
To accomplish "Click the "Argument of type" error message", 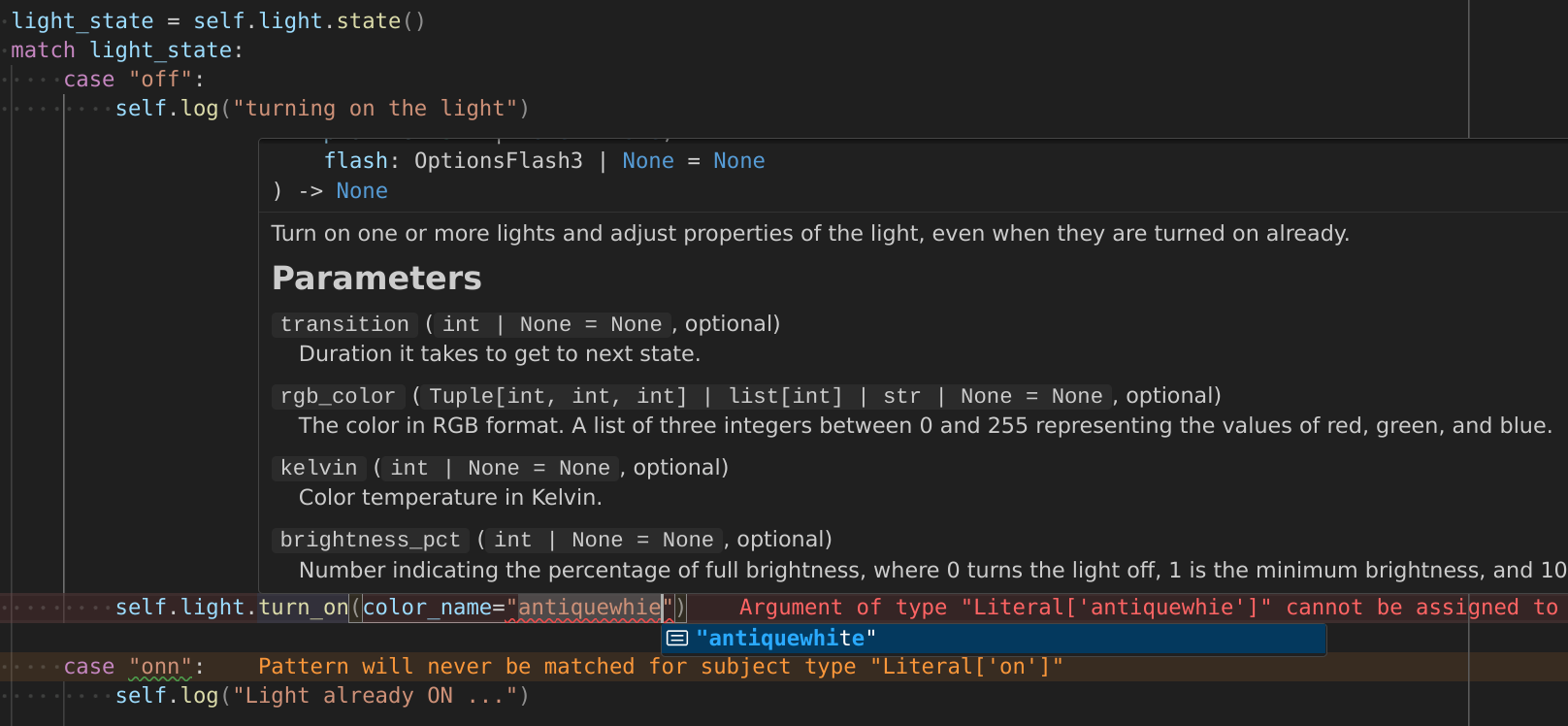I will [1149, 608].
